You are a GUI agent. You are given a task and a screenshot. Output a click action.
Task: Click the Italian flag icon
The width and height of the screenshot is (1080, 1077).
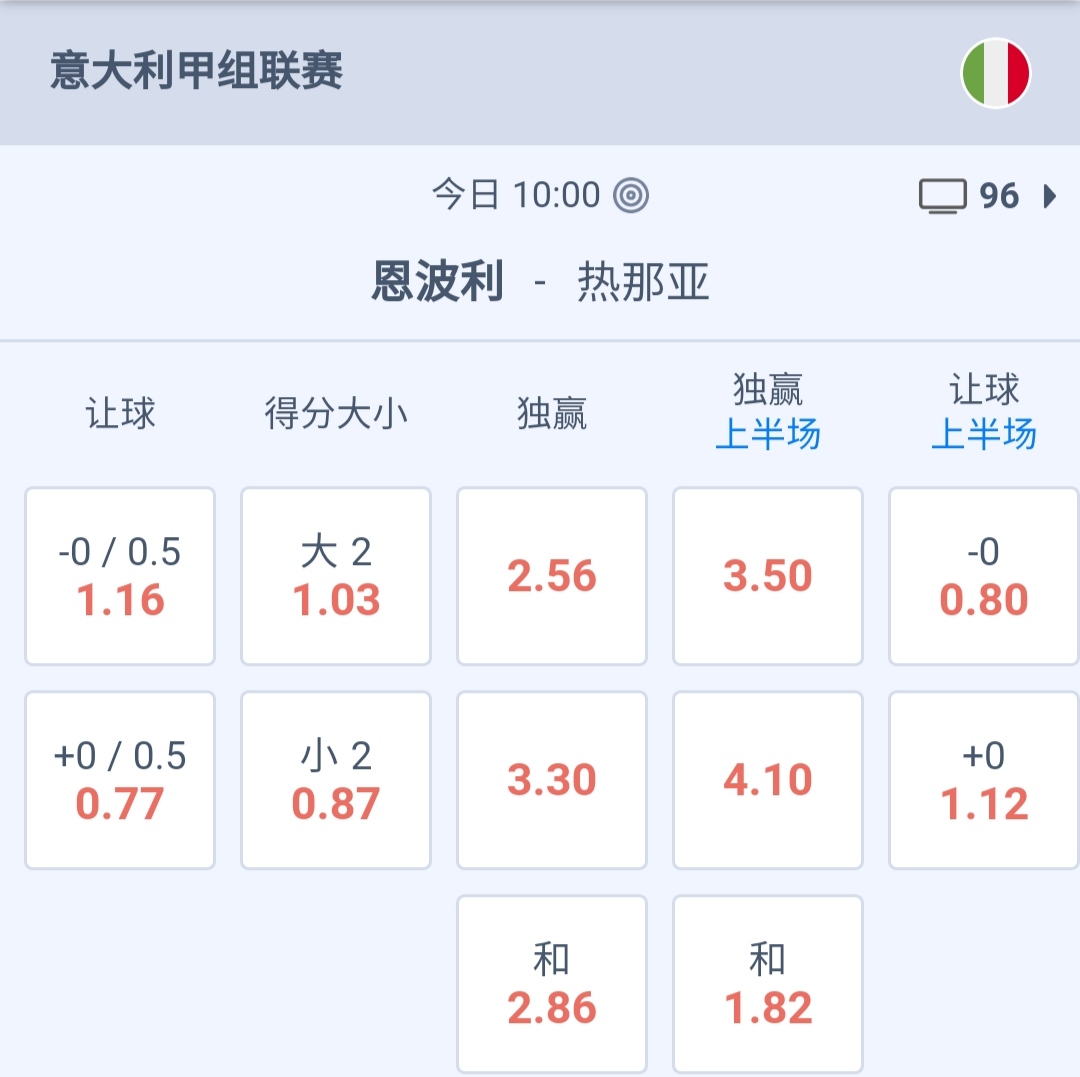click(995, 73)
